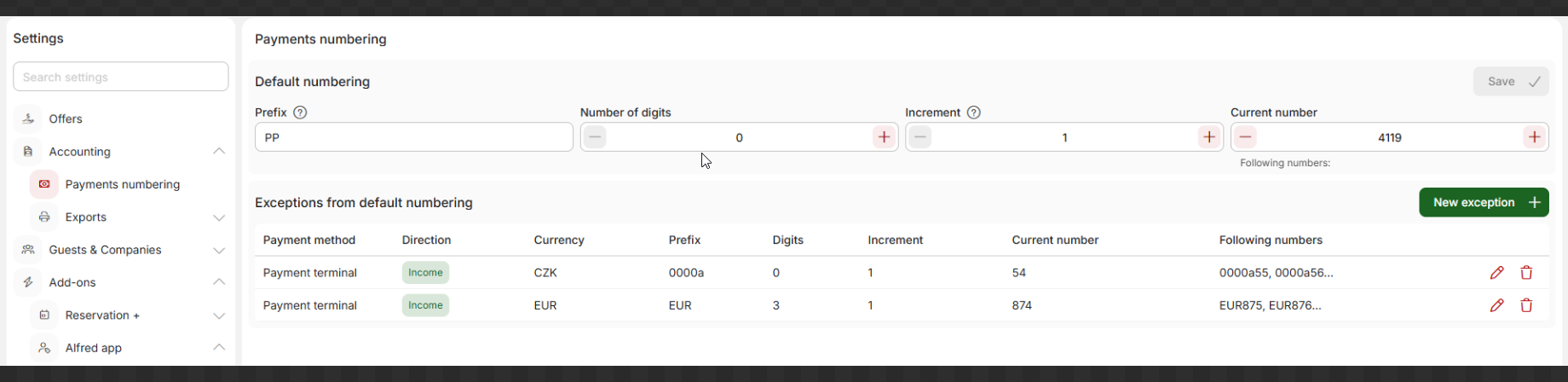Click the New exception button

[1483, 202]
